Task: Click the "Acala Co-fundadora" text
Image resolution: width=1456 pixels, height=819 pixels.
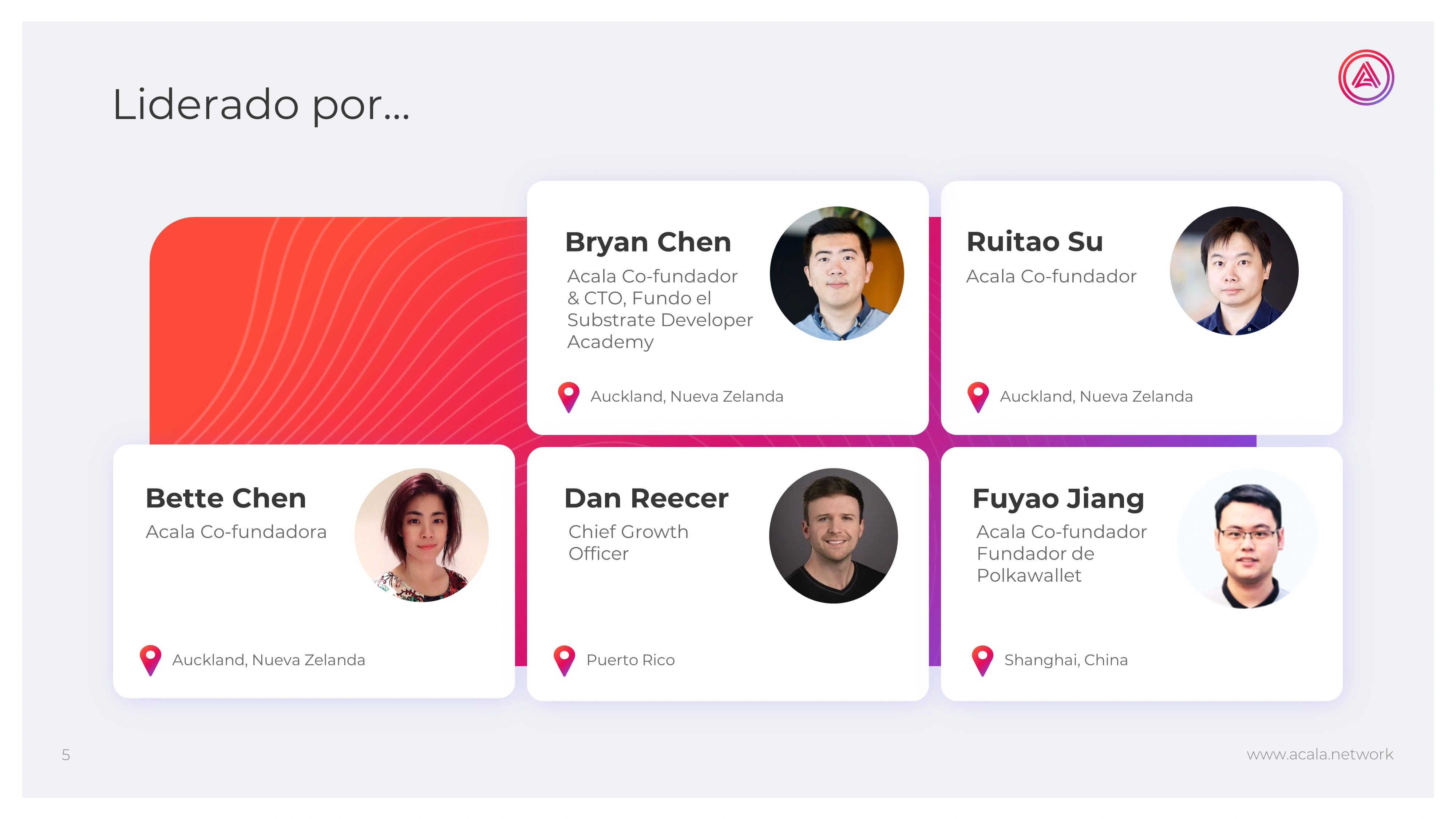Action: 236,531
